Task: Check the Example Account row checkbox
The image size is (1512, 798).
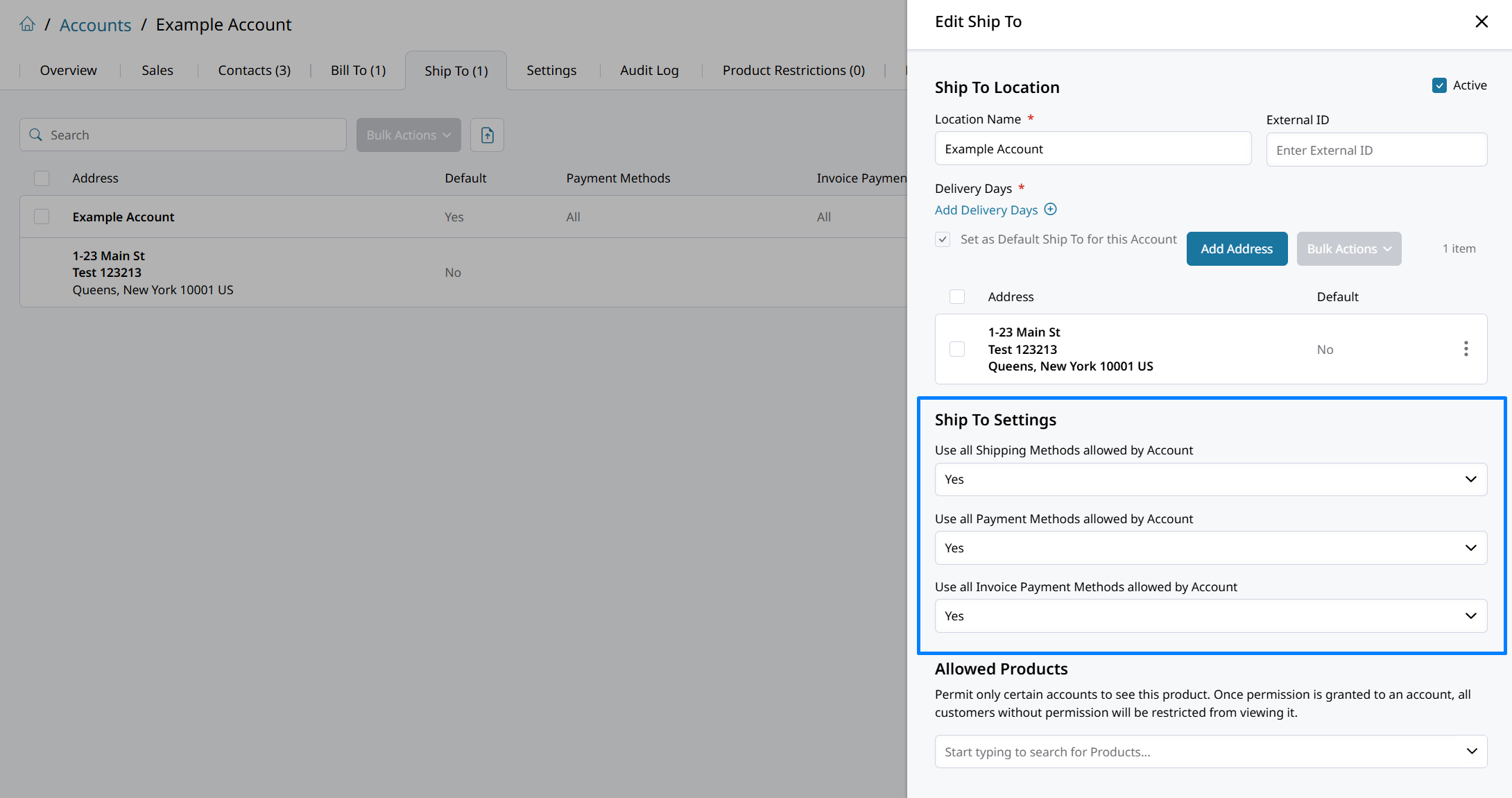Action: [42, 217]
